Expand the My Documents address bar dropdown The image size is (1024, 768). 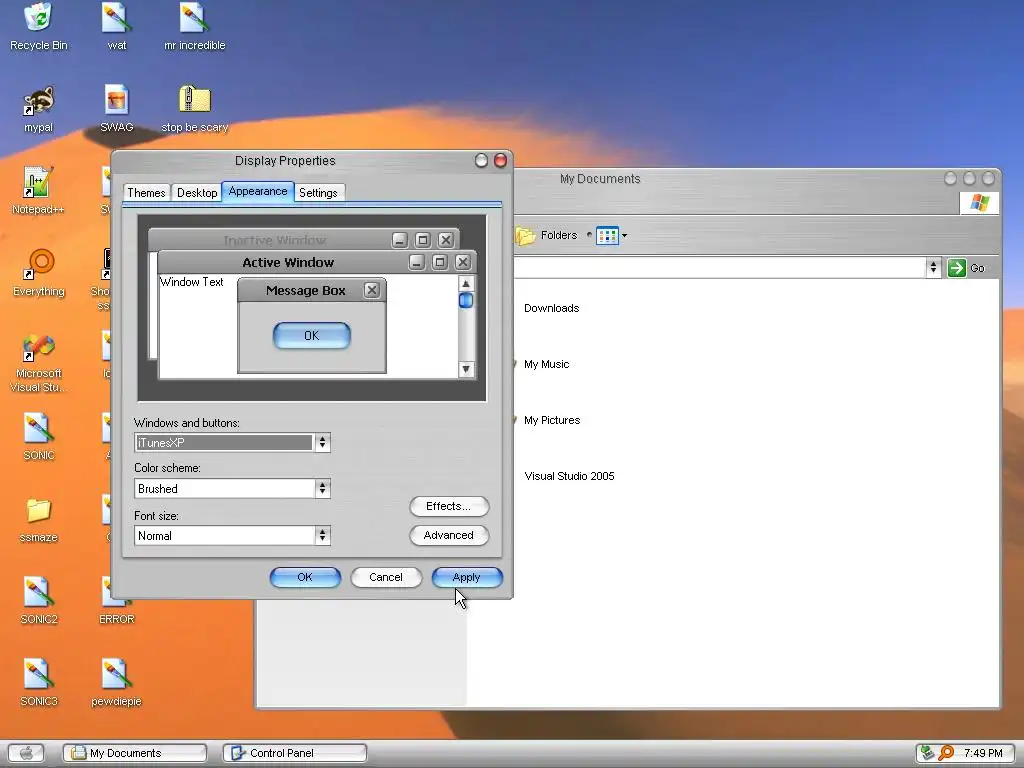pos(933,267)
